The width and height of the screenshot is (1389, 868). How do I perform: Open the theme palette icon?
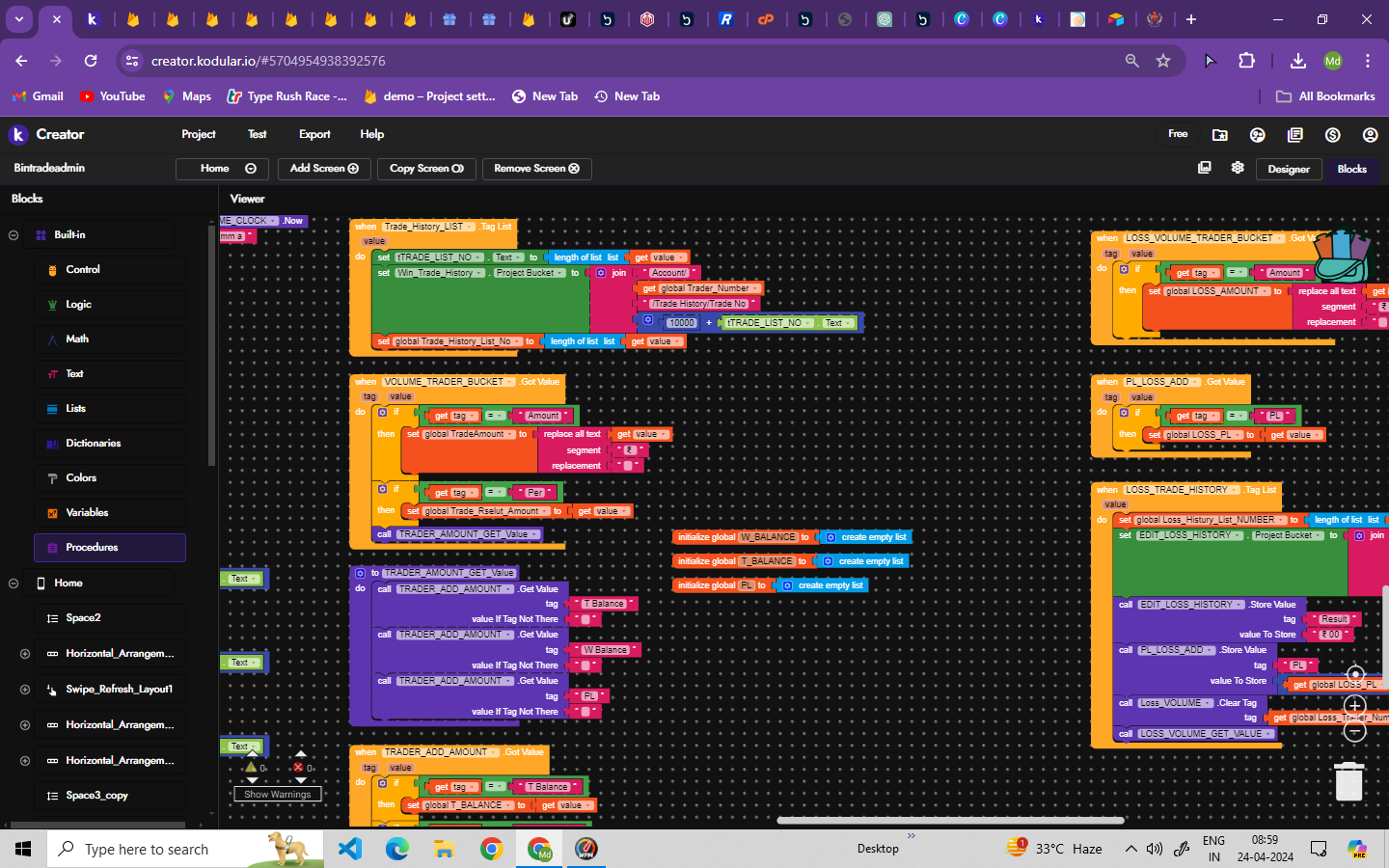coord(1257,135)
